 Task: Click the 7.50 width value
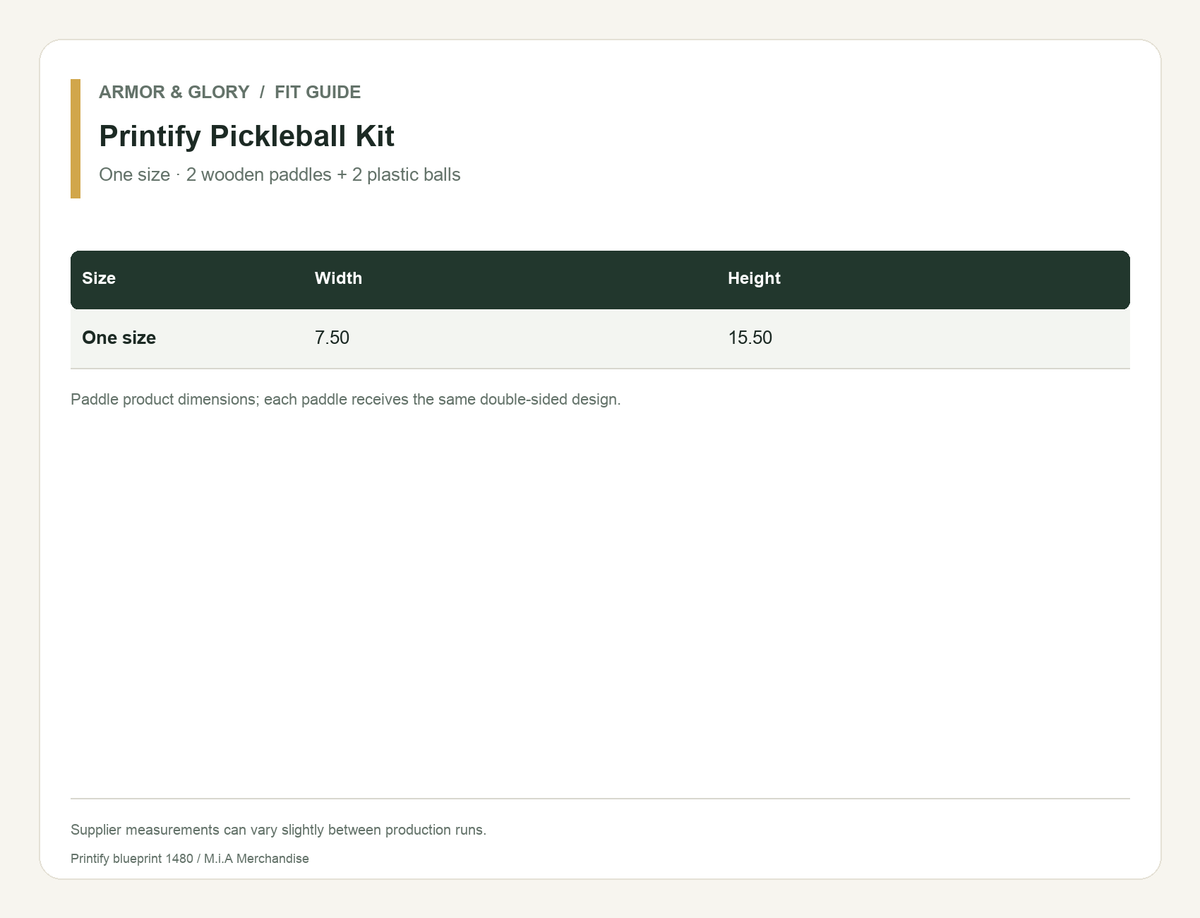(x=332, y=338)
